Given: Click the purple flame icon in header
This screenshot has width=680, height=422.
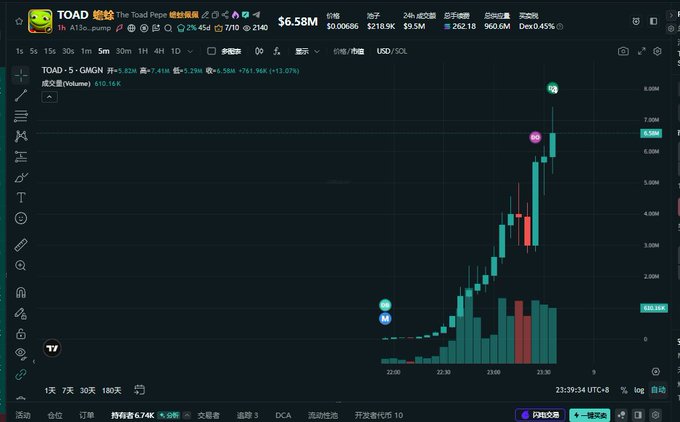Looking at the screenshot, I should point(235,15).
